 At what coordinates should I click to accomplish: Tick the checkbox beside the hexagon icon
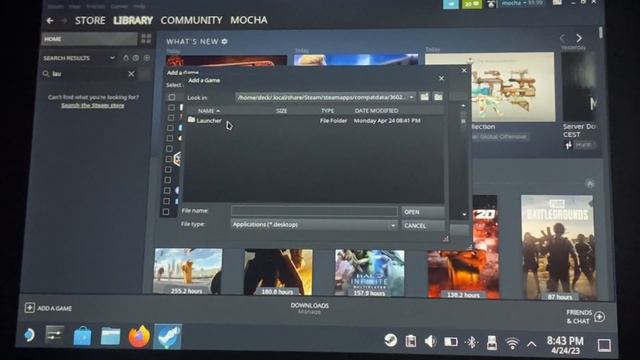click(x=169, y=159)
